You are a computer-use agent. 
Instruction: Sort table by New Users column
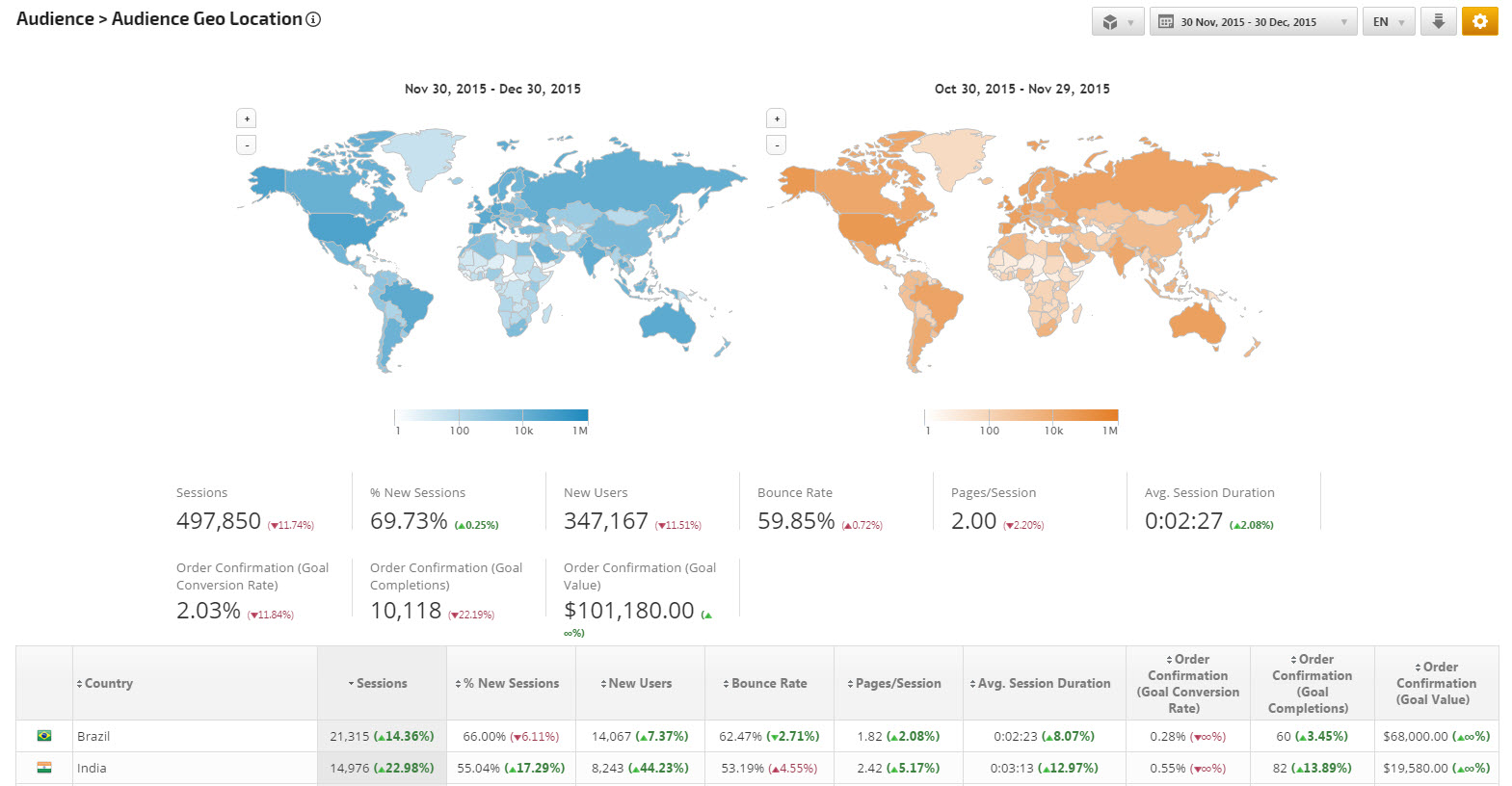[x=639, y=683]
